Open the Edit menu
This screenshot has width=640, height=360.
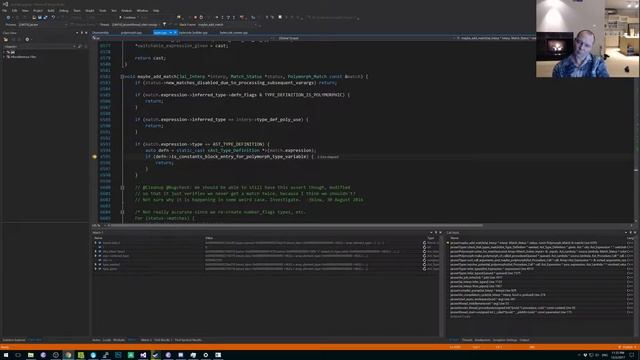click(x=15, y=11)
